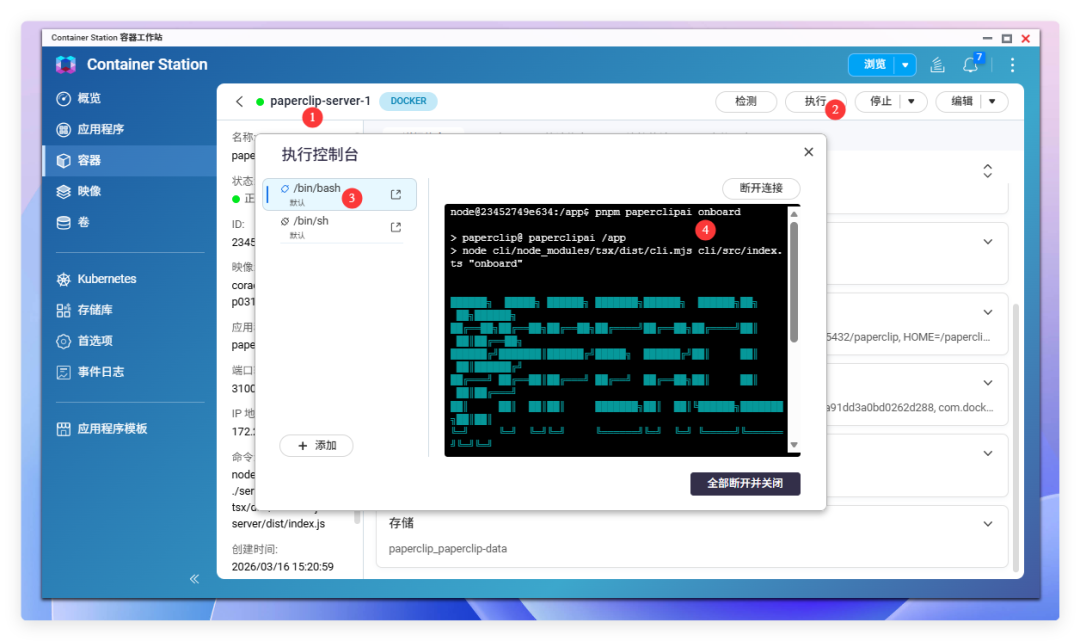Open the Kubernetes section
This screenshot has width=1080, height=641.
(129, 279)
